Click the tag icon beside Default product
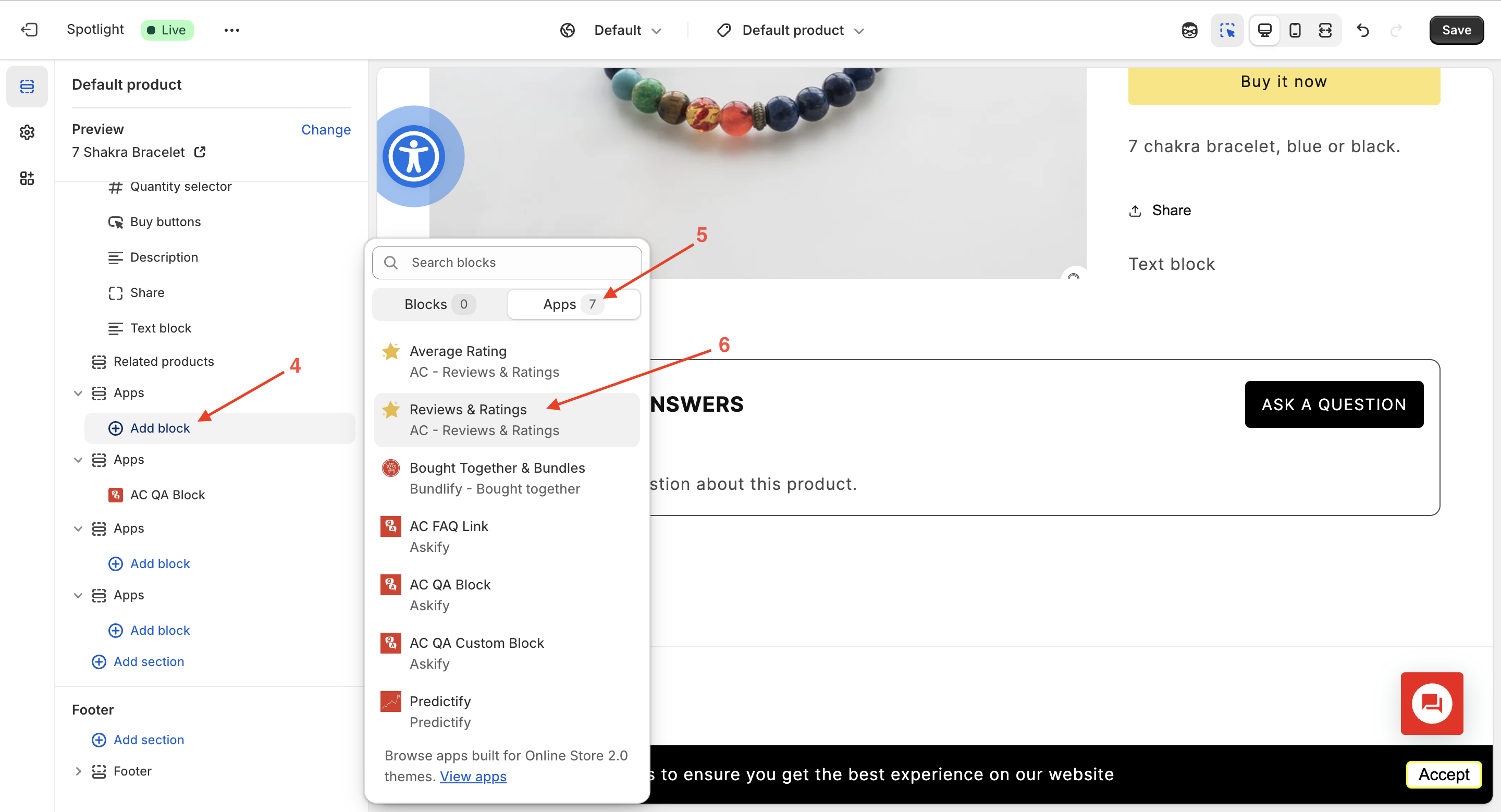 pyautogui.click(x=724, y=30)
